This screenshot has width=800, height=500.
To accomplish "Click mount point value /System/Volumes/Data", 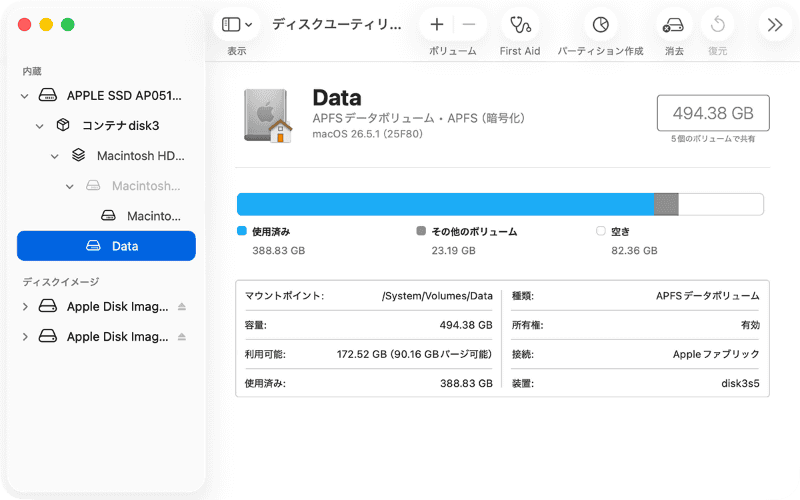I will coord(437,296).
